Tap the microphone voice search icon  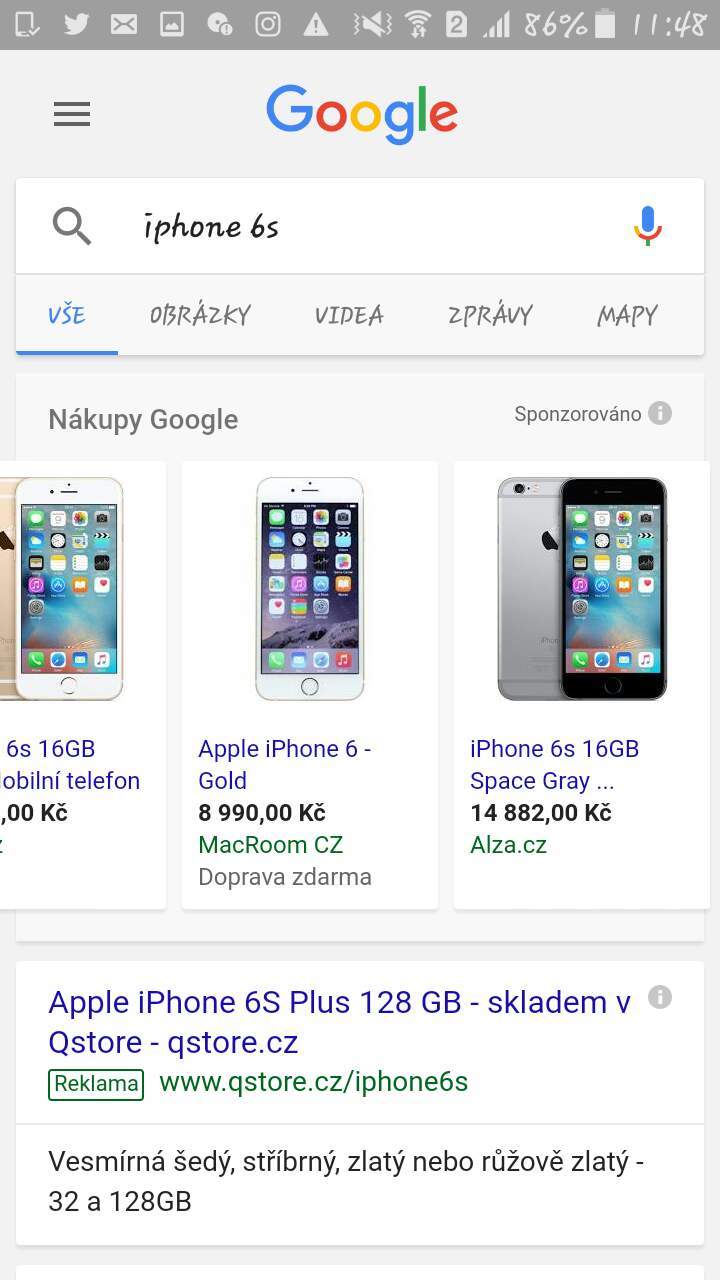[x=648, y=226]
